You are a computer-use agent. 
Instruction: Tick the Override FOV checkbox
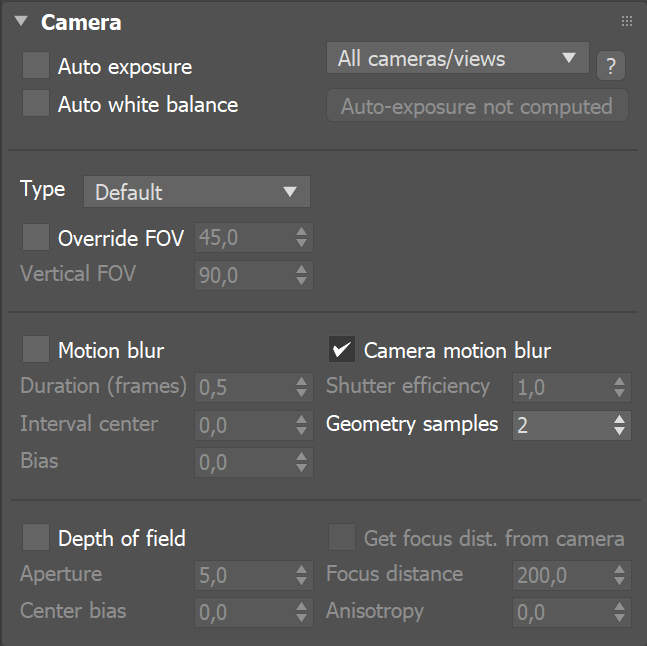(36, 237)
